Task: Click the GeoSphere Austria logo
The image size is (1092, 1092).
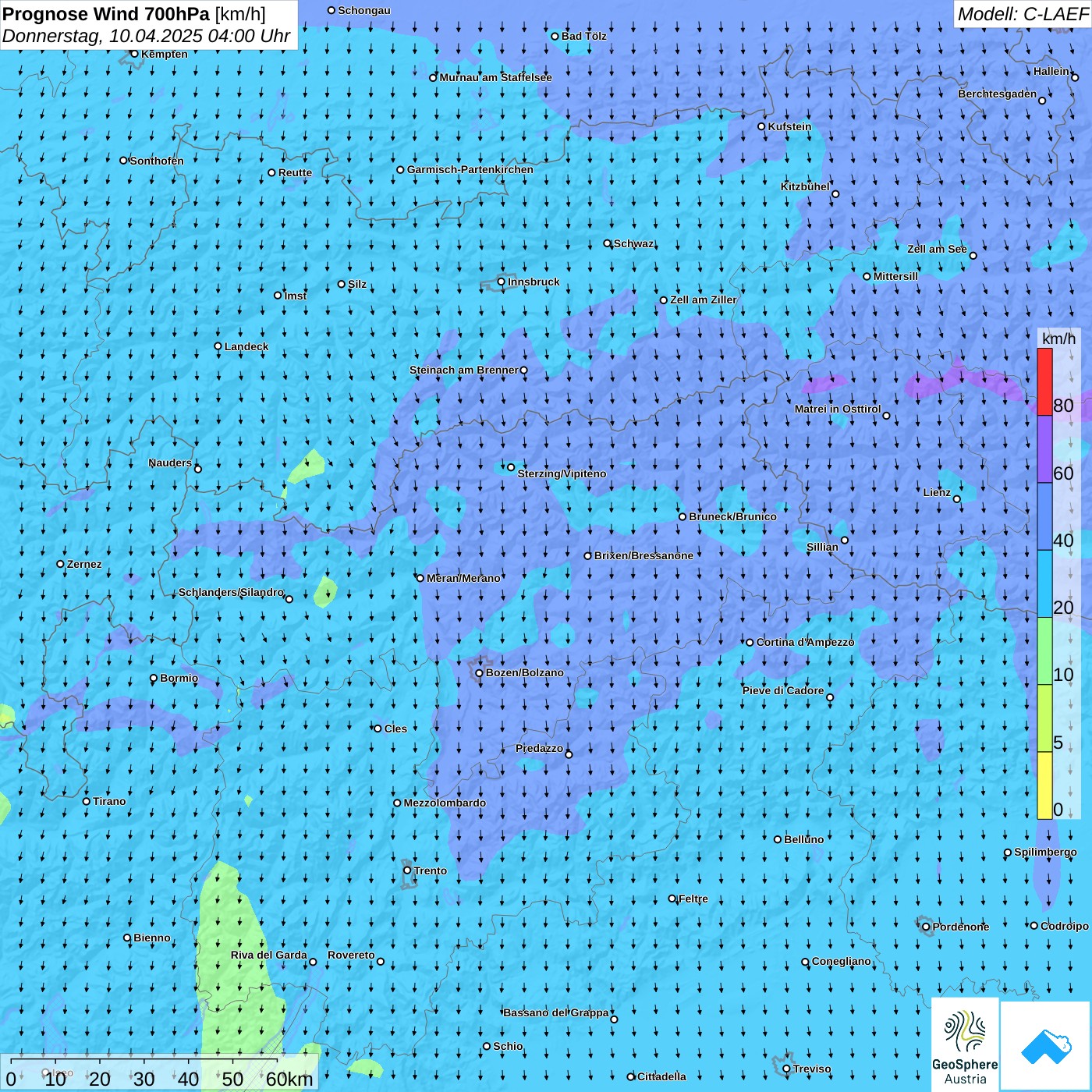Action: point(965,1044)
